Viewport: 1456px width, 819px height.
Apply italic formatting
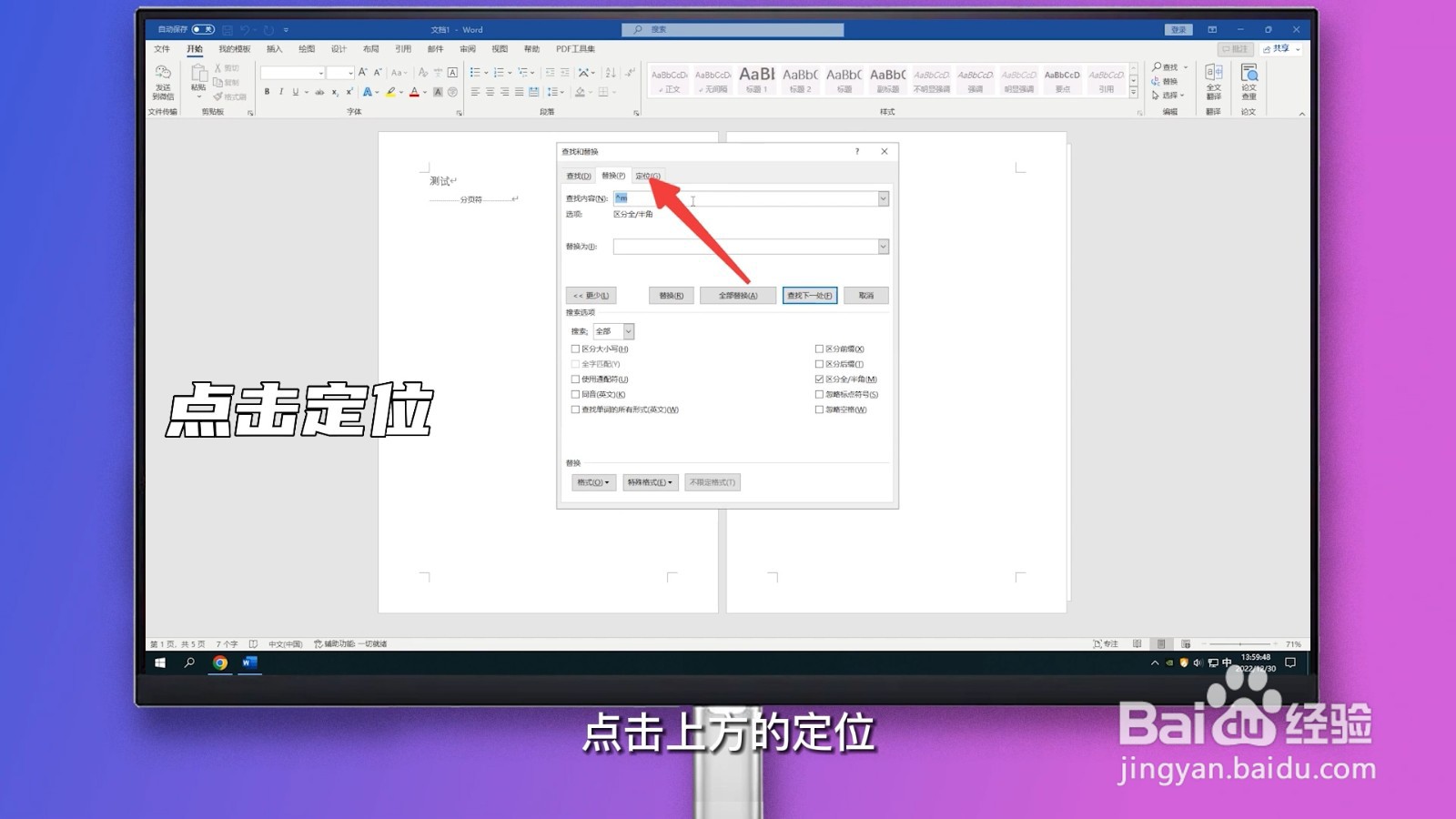(x=281, y=92)
